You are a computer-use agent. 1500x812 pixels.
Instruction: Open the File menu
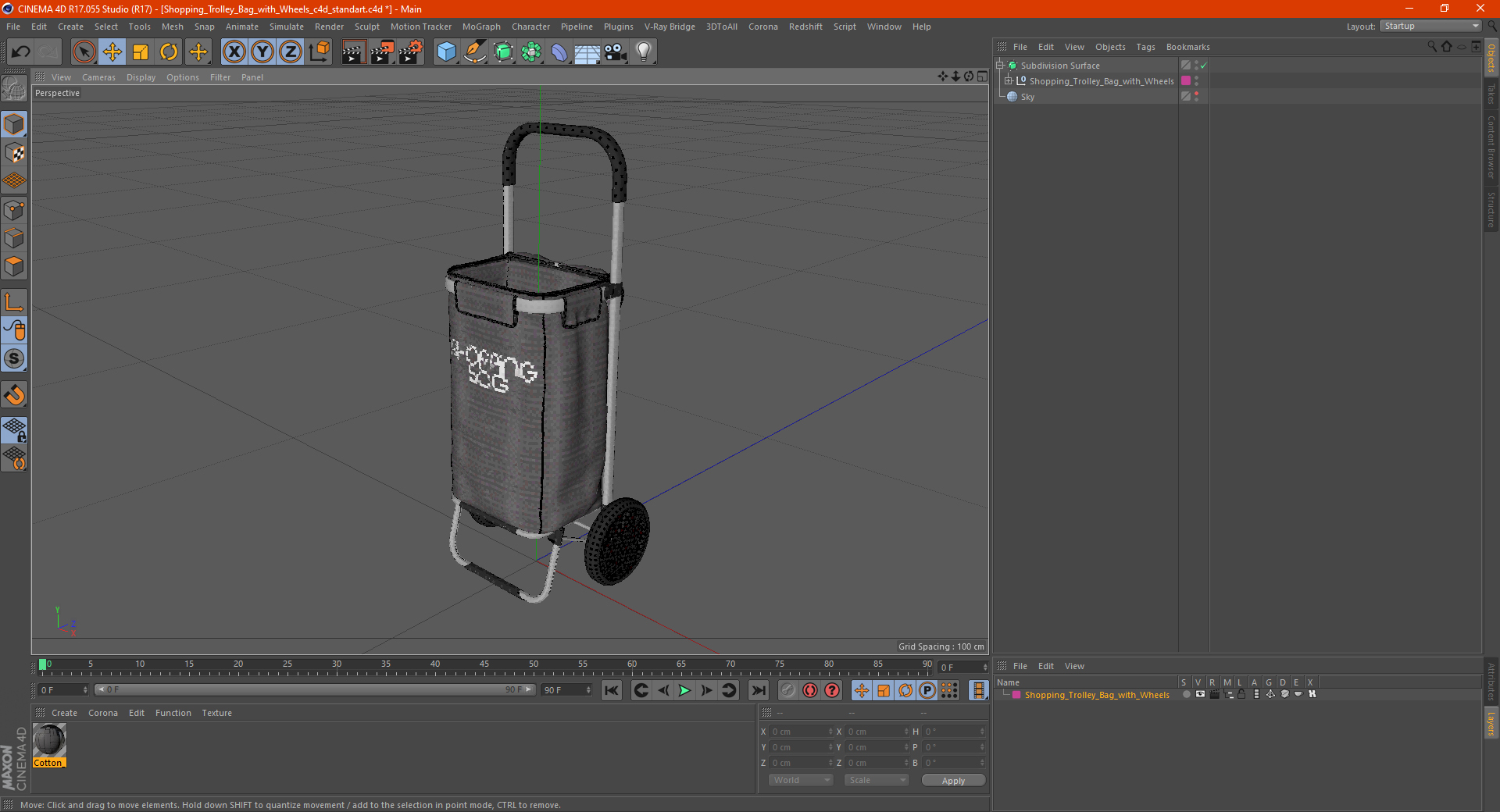point(13,27)
